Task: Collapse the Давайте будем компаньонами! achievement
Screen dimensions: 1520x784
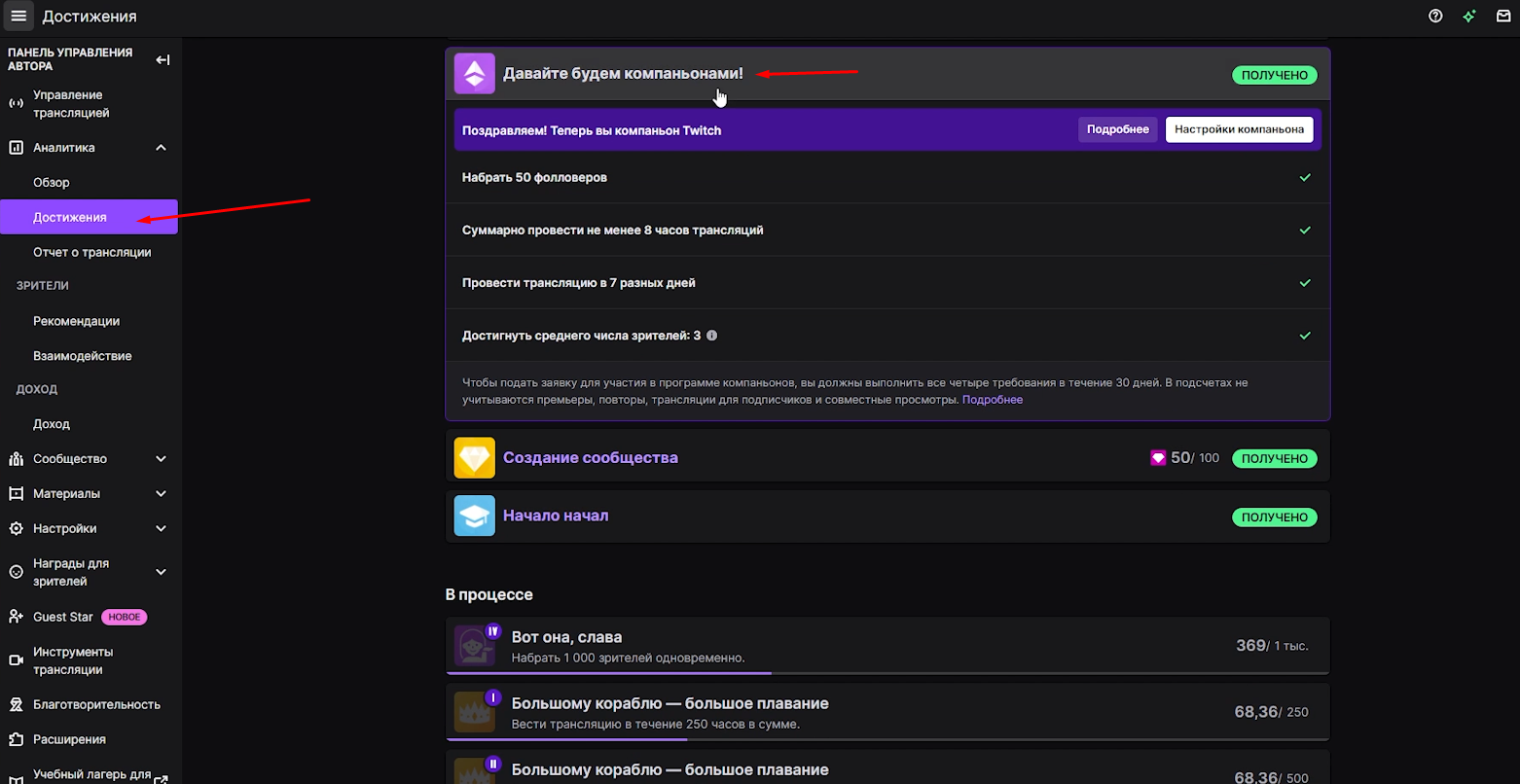Action: pyautogui.click(x=887, y=74)
